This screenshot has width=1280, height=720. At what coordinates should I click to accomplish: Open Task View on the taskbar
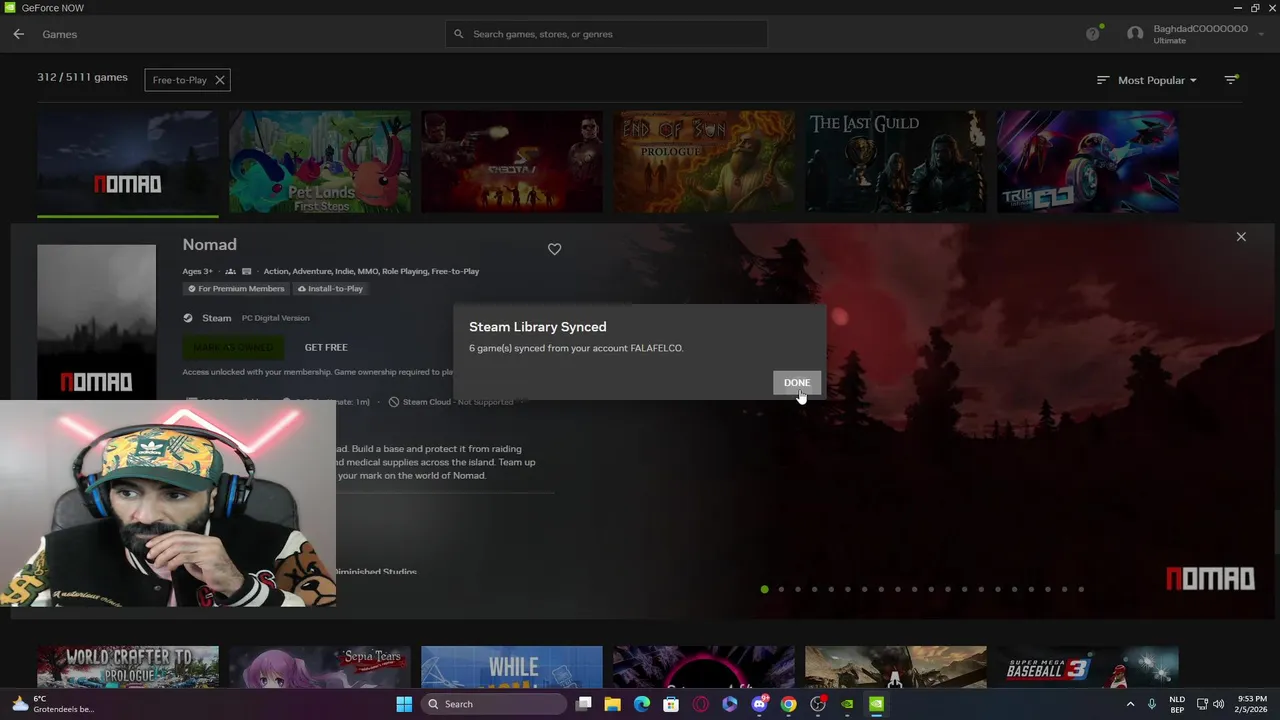click(584, 704)
